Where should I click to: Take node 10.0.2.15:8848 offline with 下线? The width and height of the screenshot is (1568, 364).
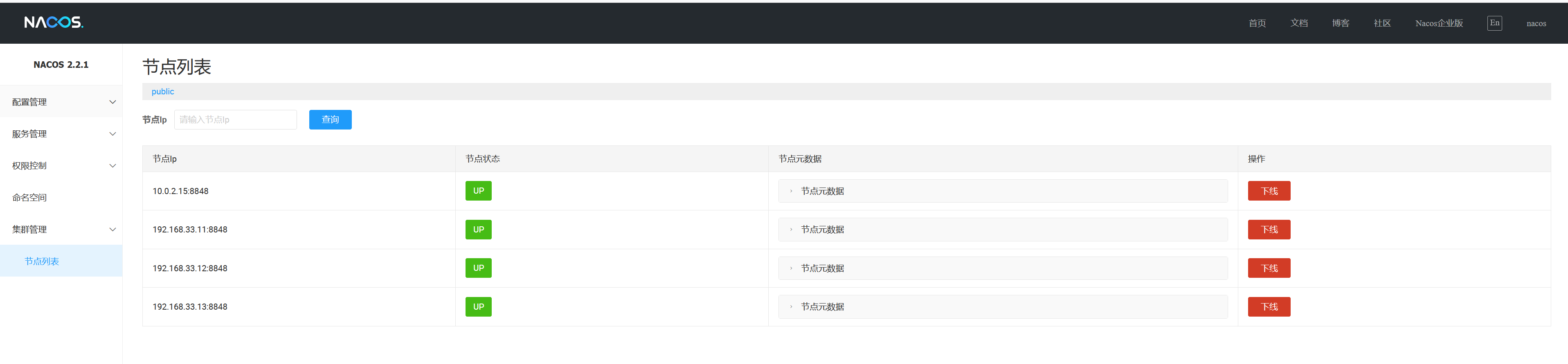(1269, 191)
